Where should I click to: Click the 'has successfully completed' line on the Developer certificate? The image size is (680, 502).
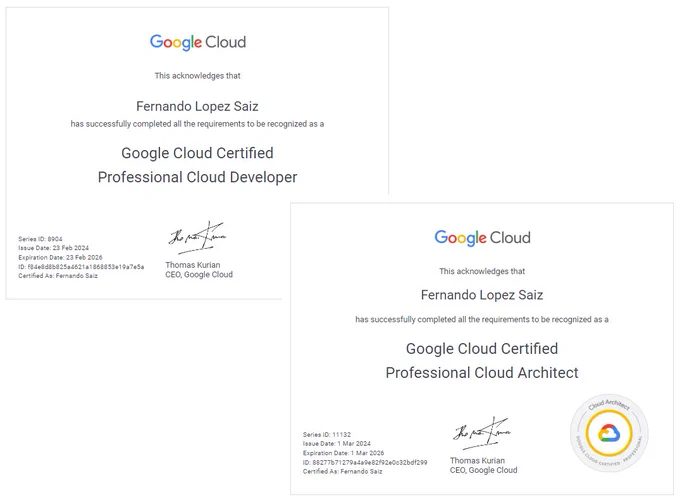197,124
